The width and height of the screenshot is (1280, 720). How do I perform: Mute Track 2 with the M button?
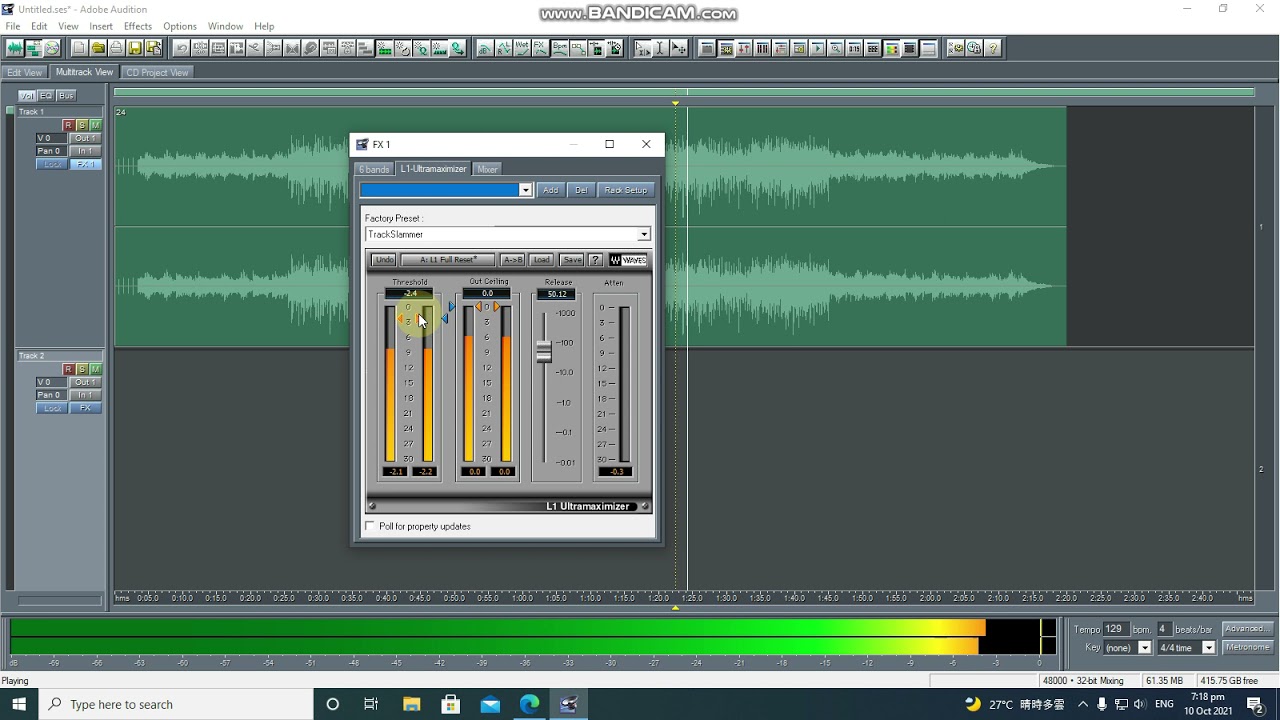pos(95,369)
